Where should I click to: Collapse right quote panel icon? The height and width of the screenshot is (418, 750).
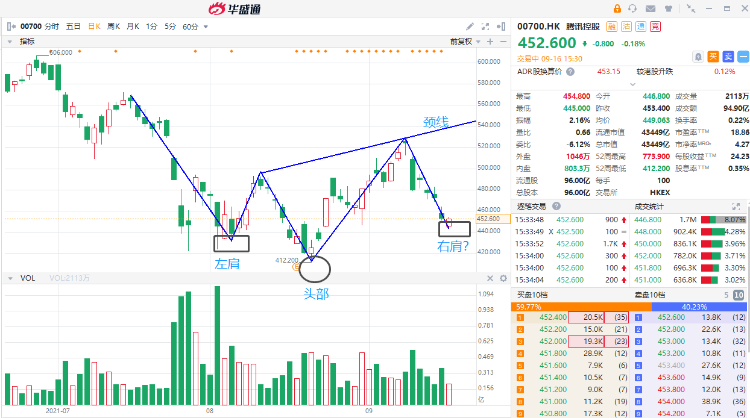click(x=501, y=27)
